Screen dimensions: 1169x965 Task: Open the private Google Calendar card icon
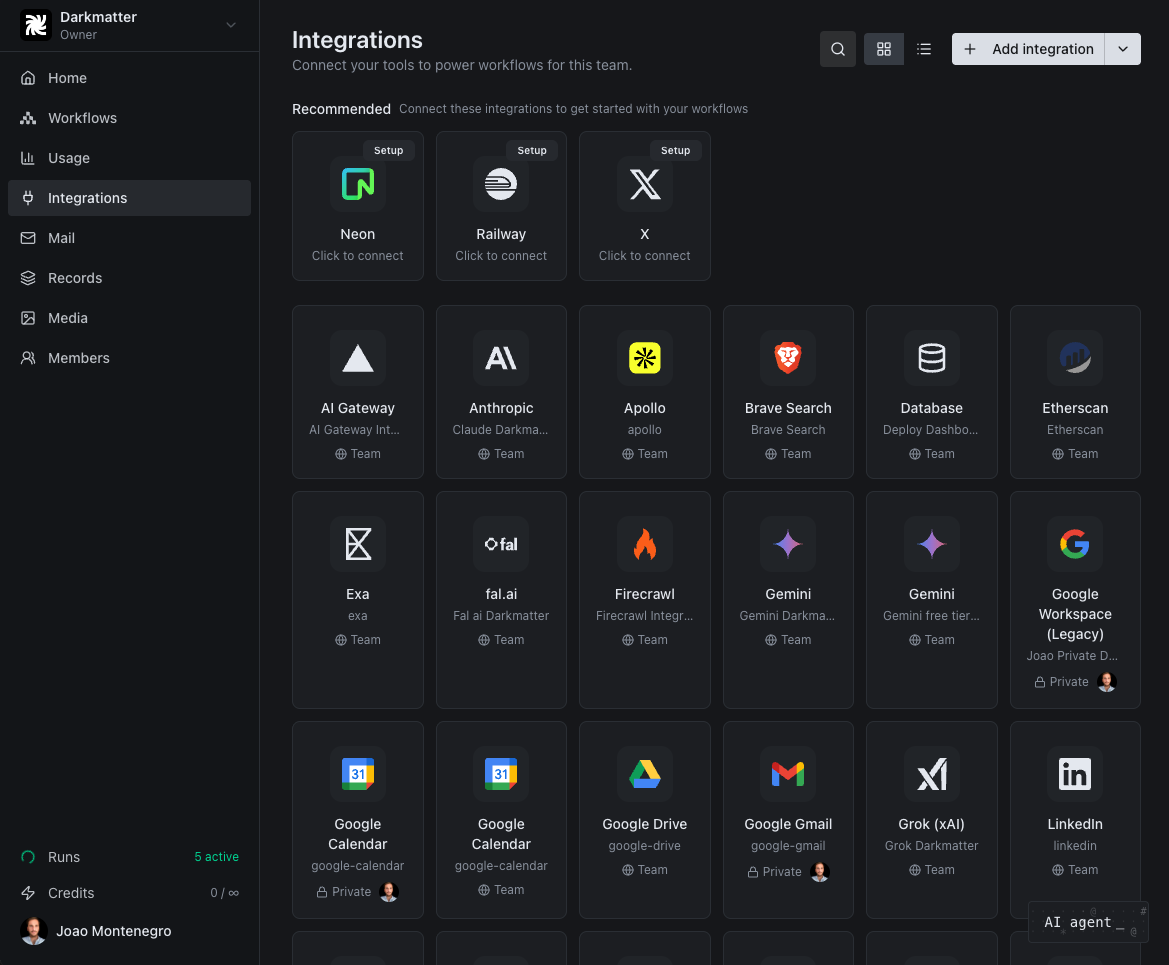358,773
